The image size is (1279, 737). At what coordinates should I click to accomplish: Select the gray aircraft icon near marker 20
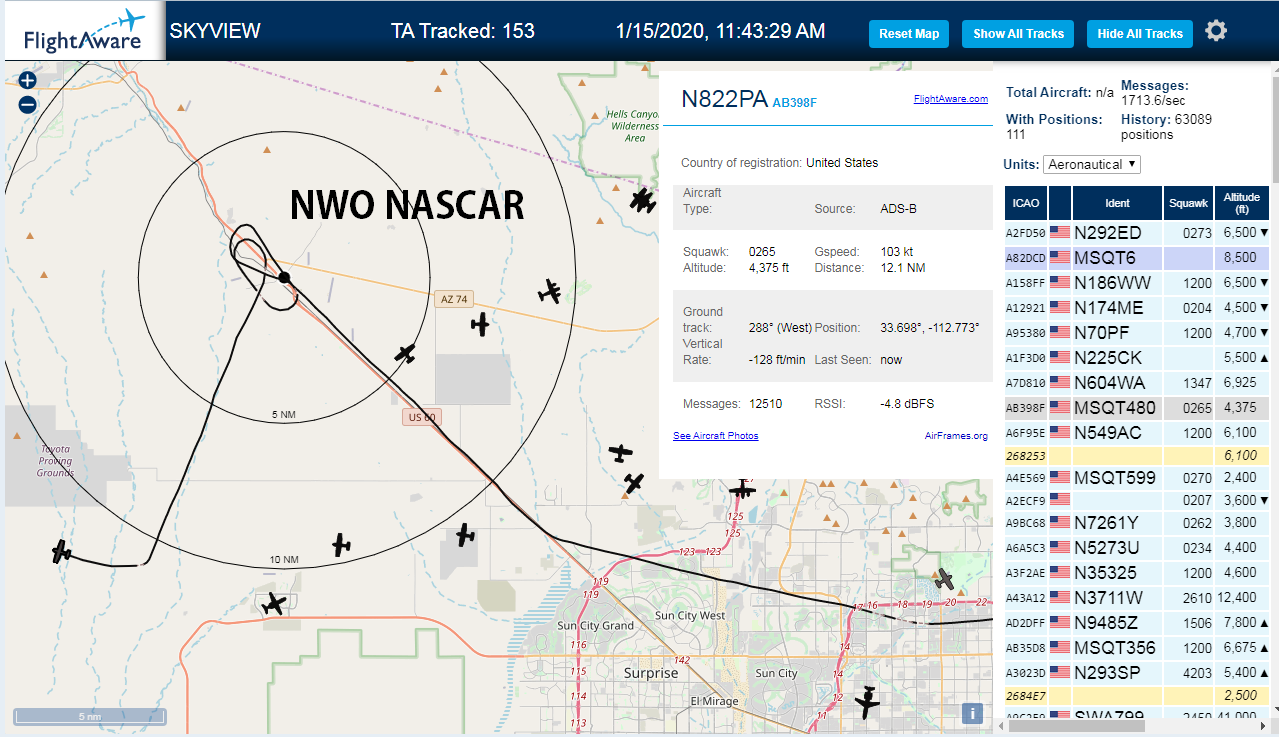pos(944,578)
